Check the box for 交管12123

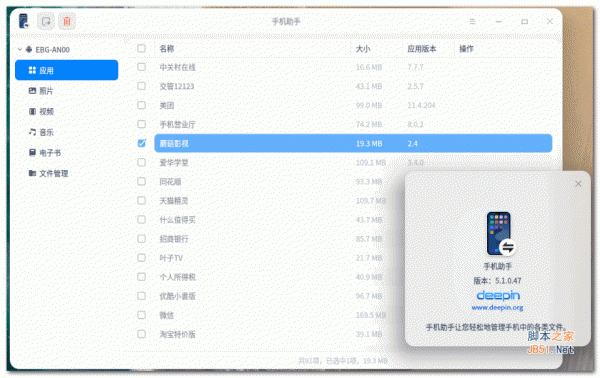tap(142, 86)
